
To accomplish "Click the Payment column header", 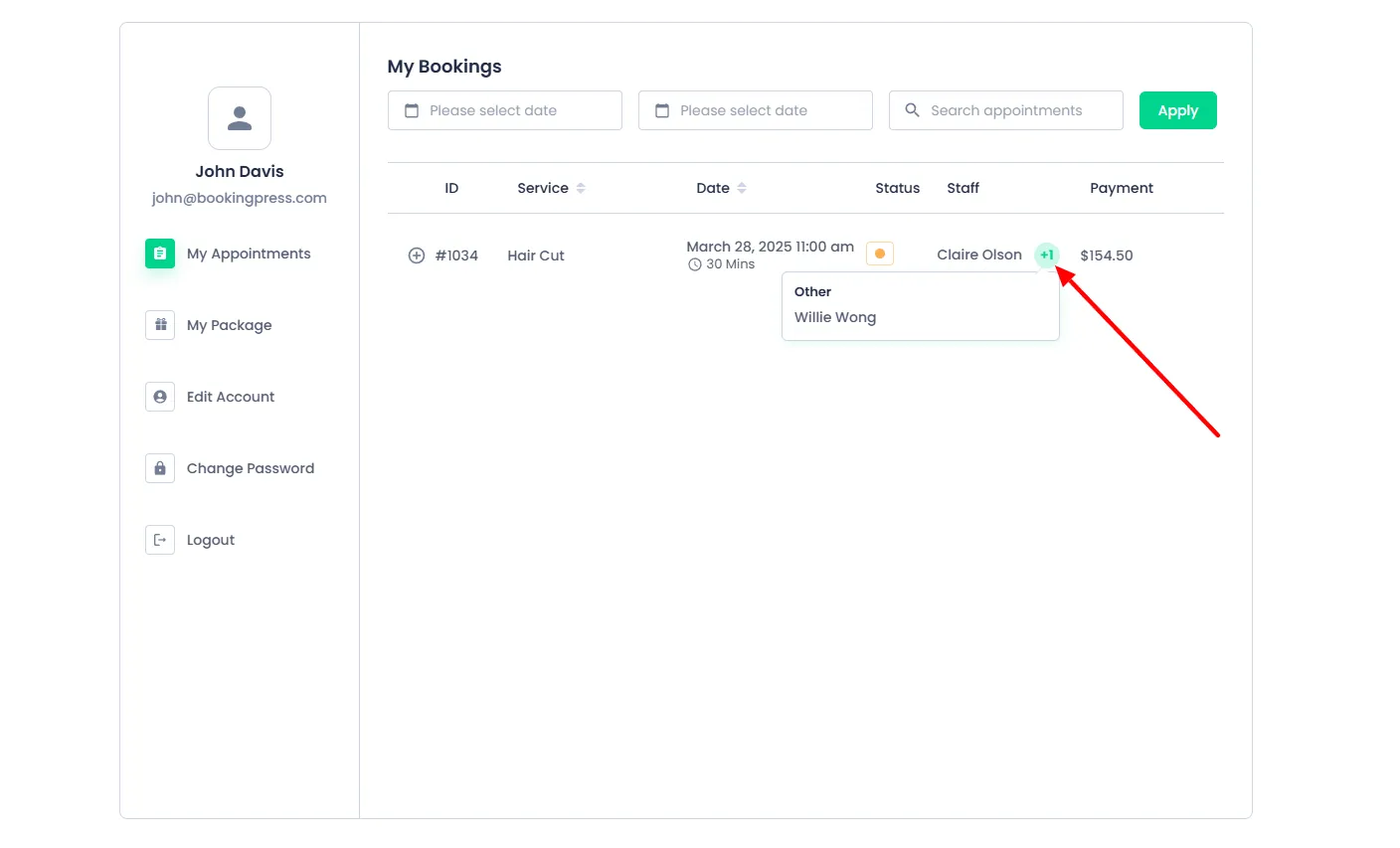I will tap(1122, 188).
